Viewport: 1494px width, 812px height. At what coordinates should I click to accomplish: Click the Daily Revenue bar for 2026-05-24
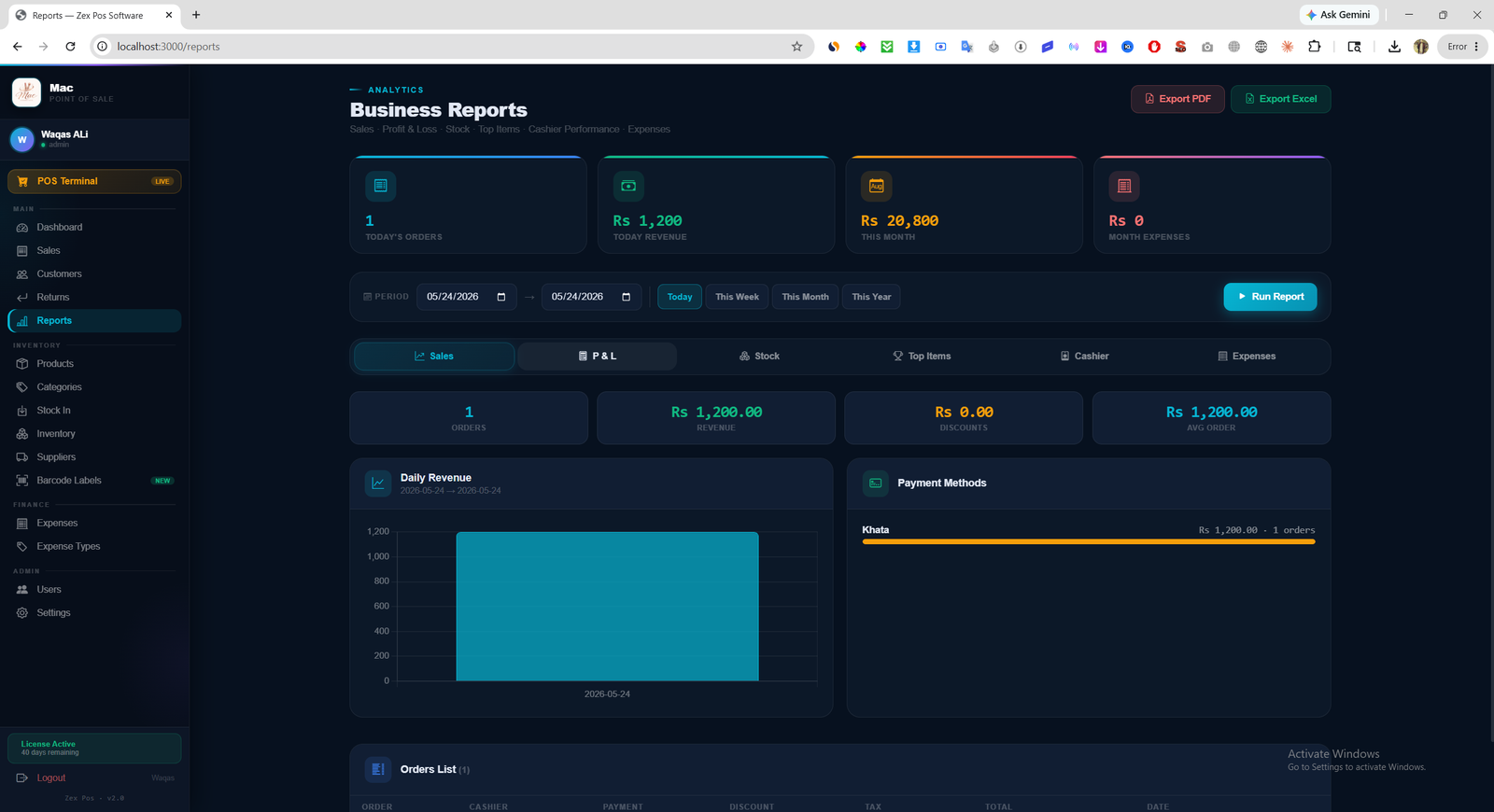[x=607, y=607]
